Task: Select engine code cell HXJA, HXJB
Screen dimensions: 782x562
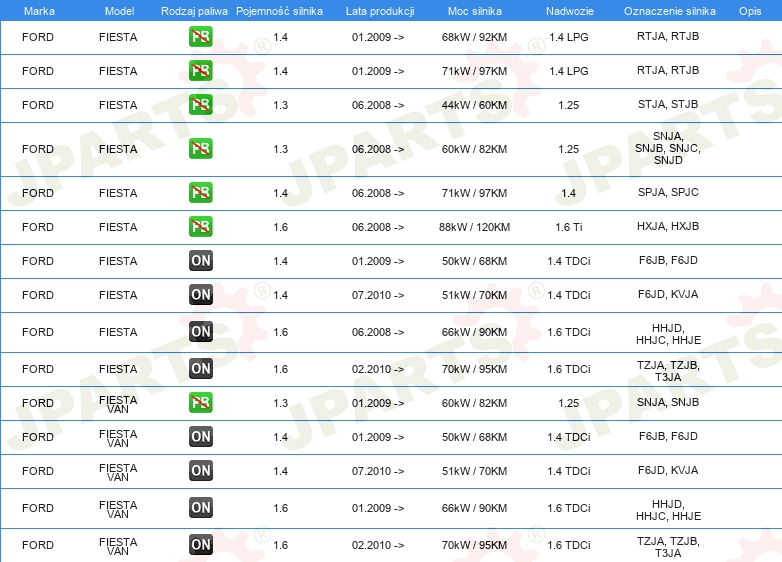Action: (x=668, y=226)
